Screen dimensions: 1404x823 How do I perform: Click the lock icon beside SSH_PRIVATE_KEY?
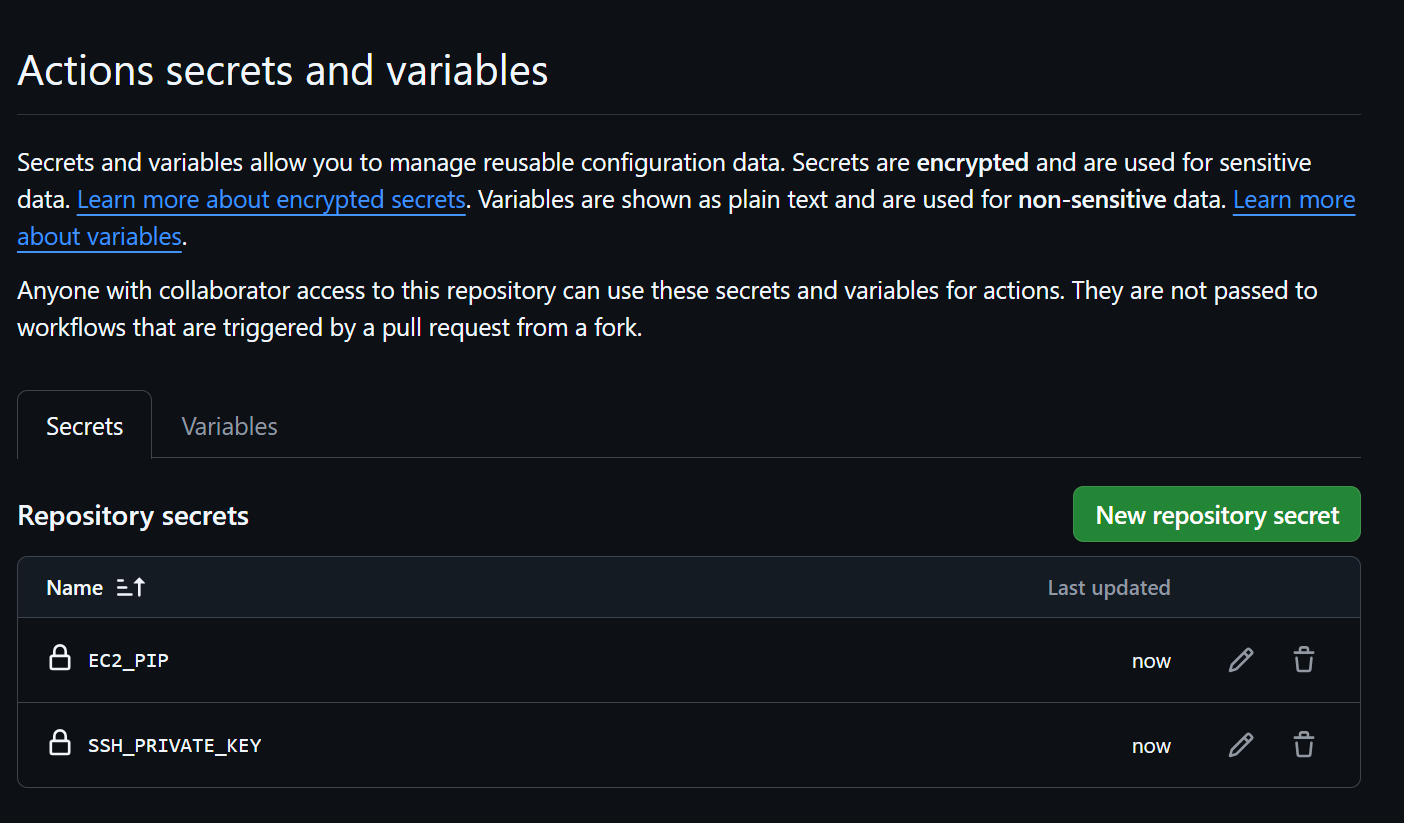tap(60, 743)
